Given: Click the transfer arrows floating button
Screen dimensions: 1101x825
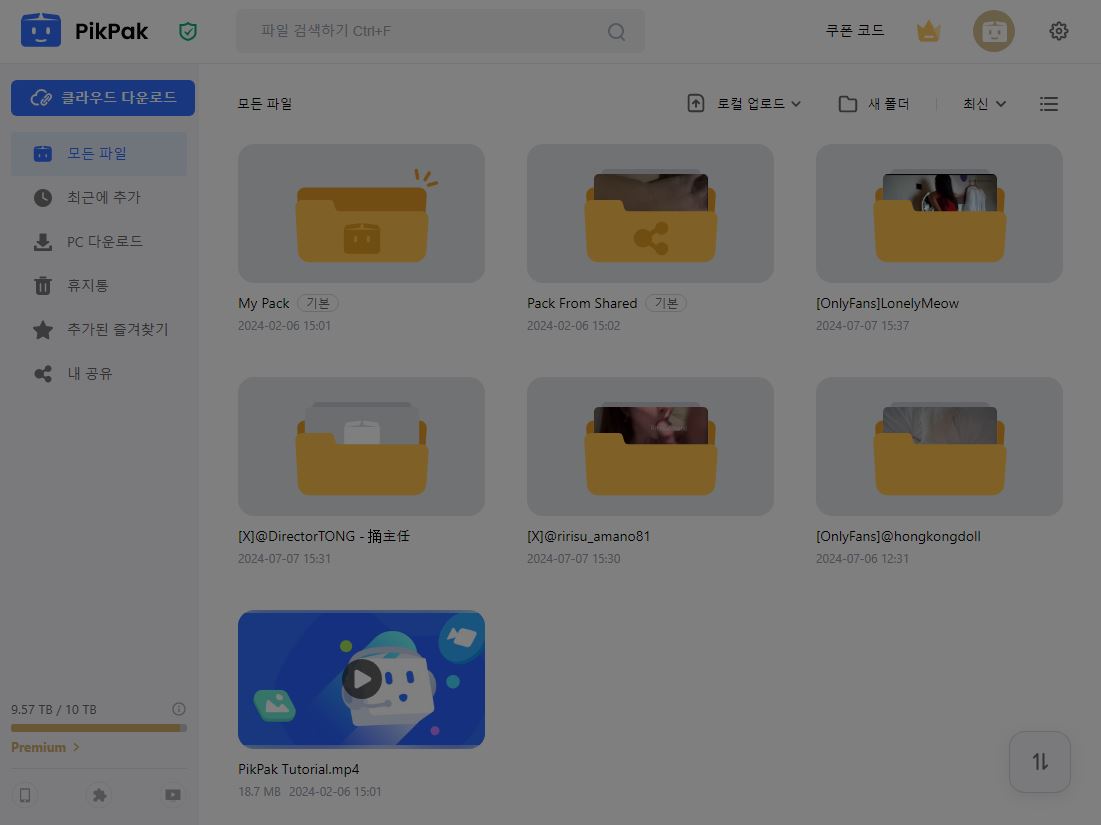Looking at the screenshot, I should (1040, 762).
